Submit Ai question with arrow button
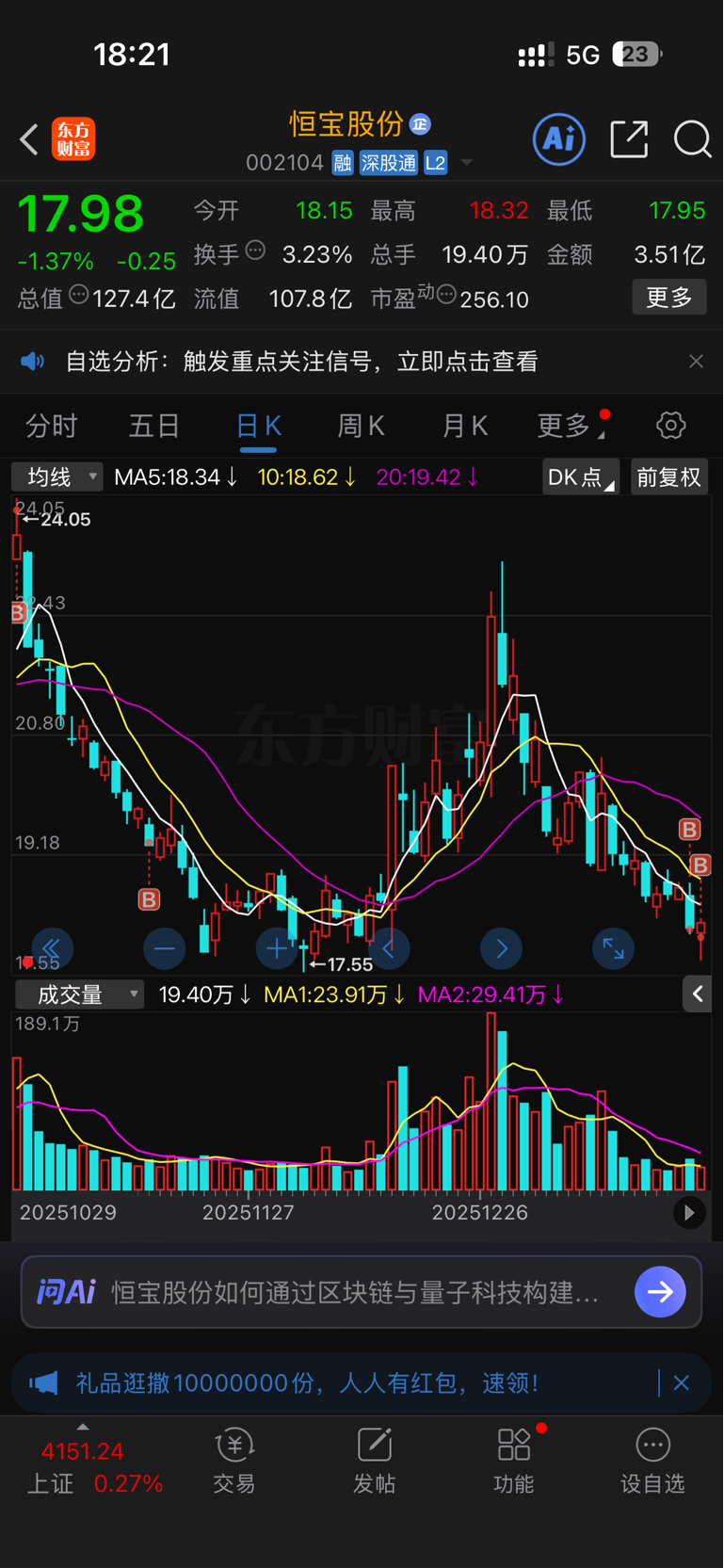This screenshot has height=1568, width=724. click(660, 1292)
